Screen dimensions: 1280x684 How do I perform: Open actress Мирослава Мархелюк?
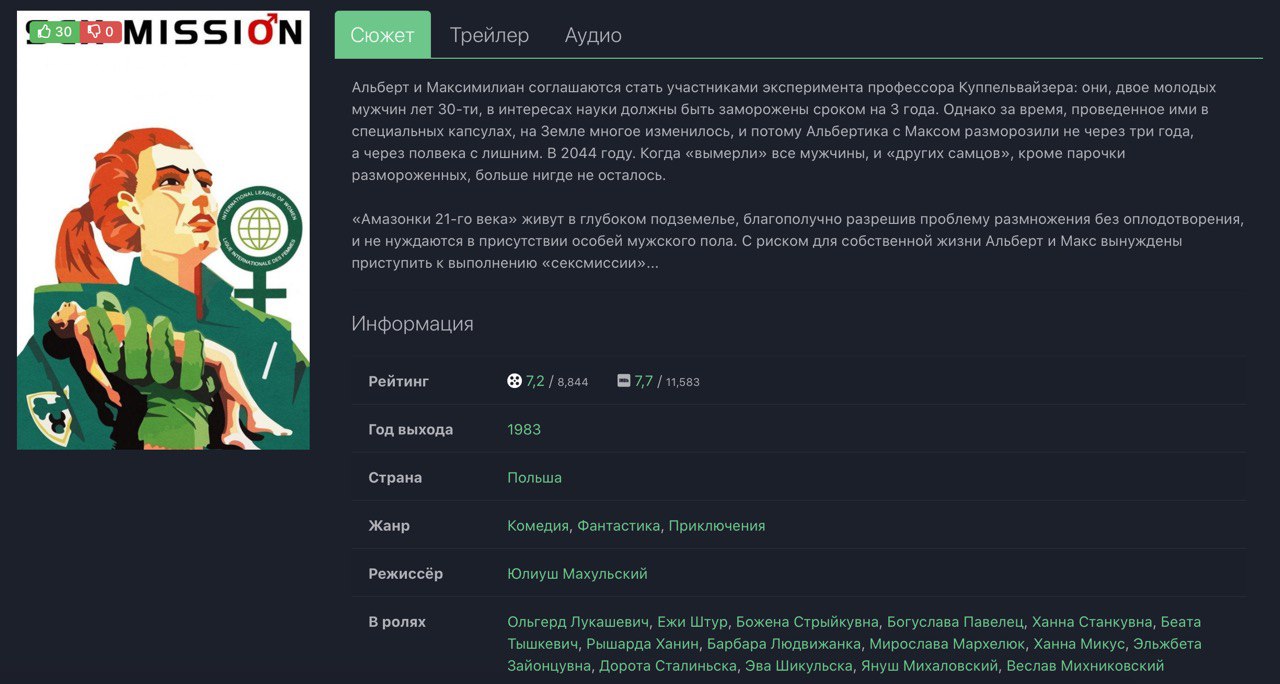[947, 644]
